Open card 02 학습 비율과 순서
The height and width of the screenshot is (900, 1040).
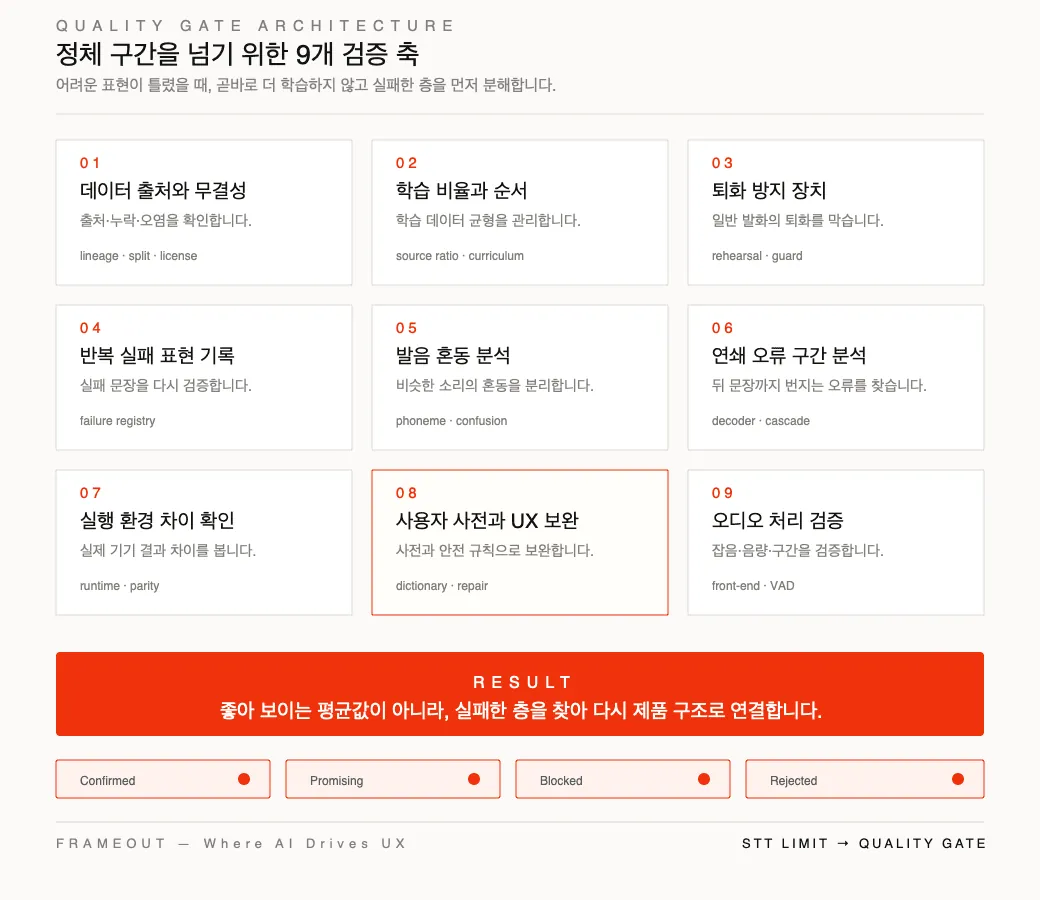click(519, 212)
